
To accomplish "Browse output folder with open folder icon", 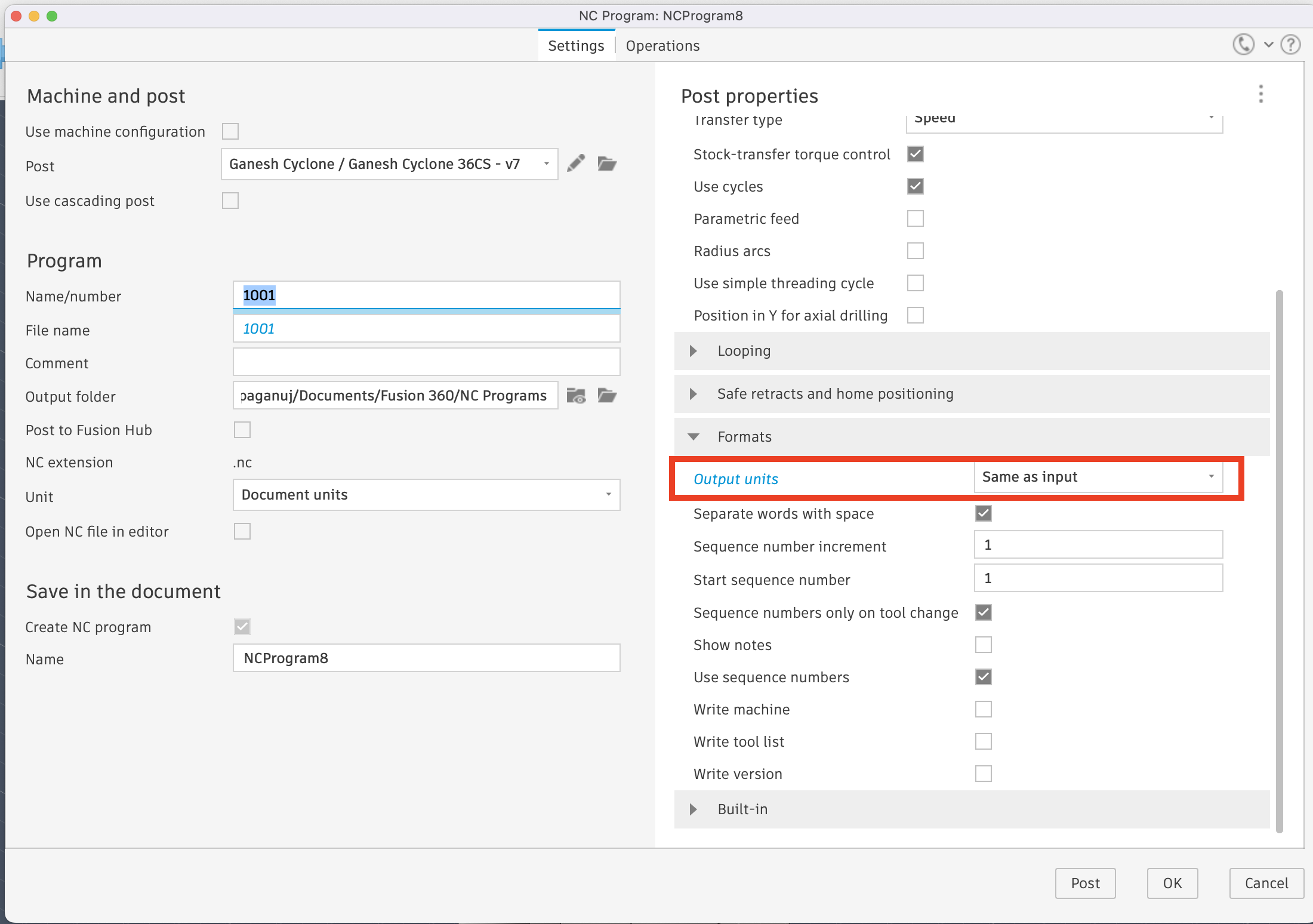I will 607,395.
